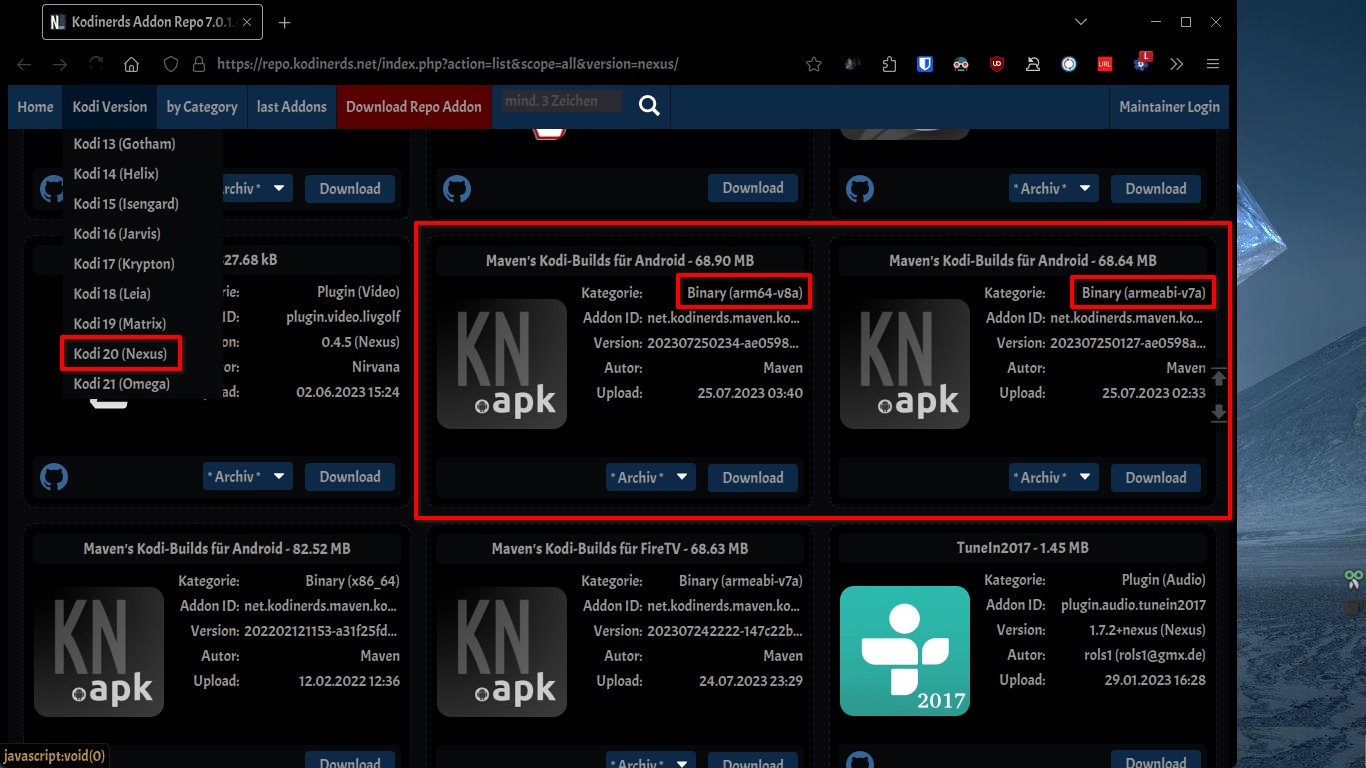The image size is (1366, 768).
Task: Show site security via the padlock icon
Action: [x=199, y=64]
